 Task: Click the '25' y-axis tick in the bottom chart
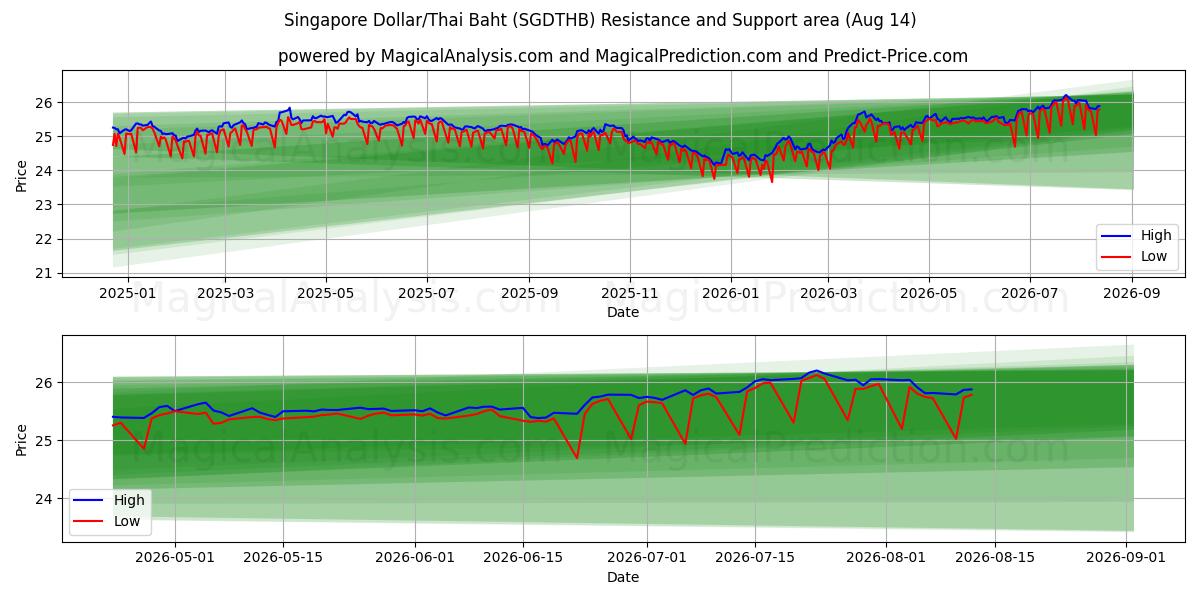click(x=46, y=441)
